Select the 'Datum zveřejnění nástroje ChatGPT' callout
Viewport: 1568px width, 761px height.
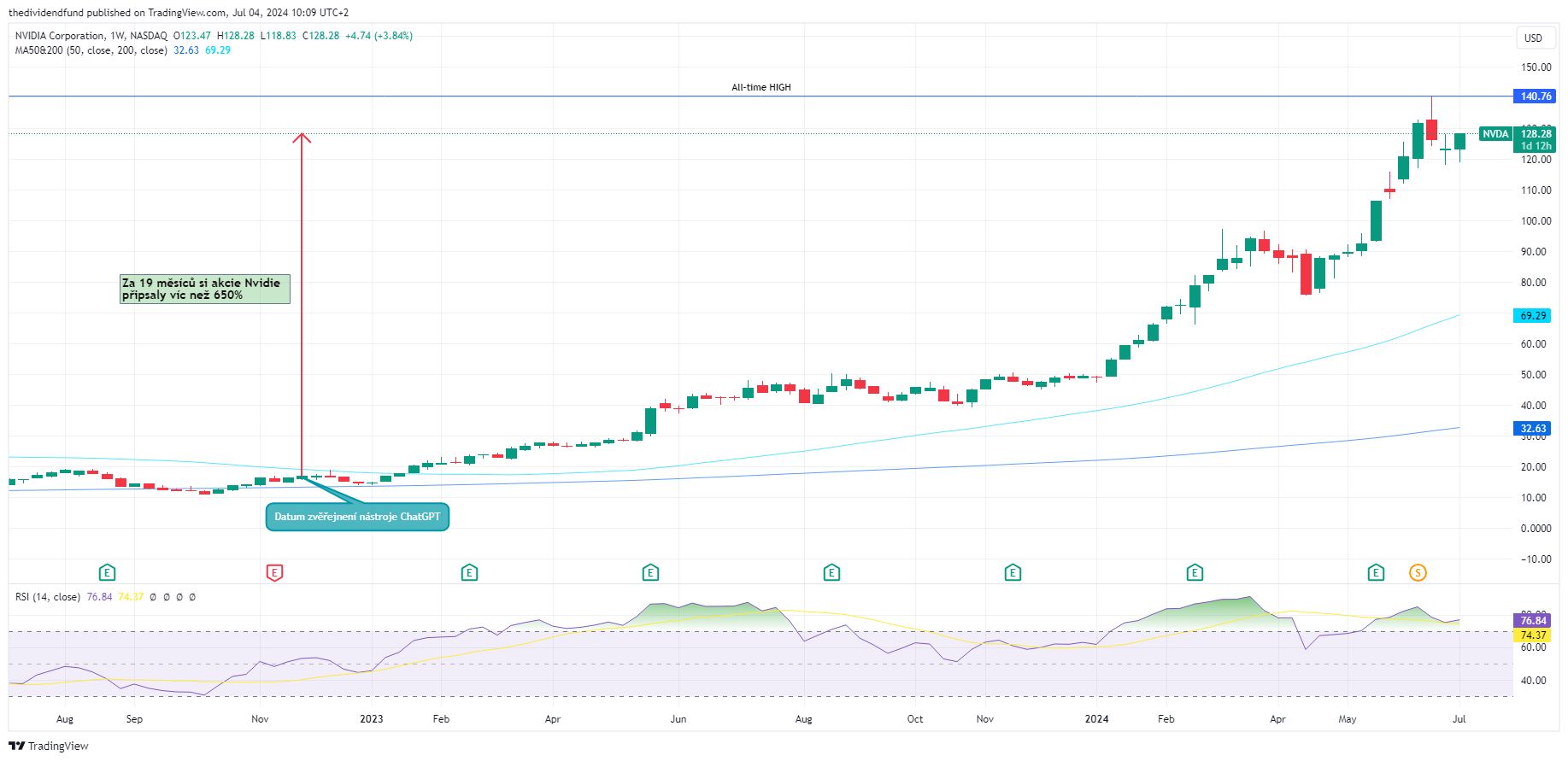click(357, 517)
